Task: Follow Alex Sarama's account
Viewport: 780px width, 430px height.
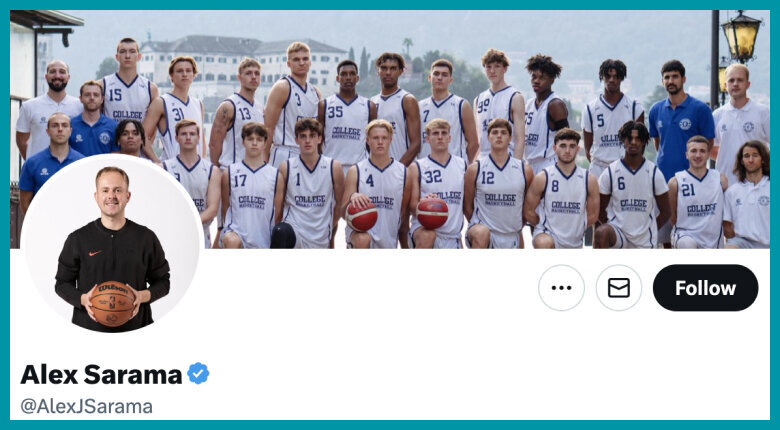Action: (705, 288)
